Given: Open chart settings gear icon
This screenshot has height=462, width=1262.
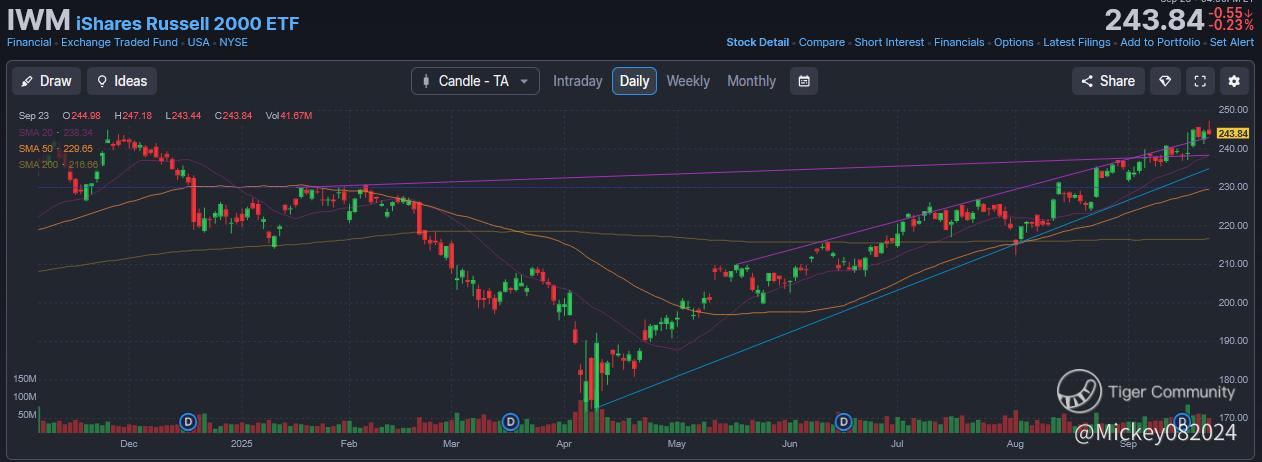Looking at the screenshot, I should click(x=1235, y=81).
